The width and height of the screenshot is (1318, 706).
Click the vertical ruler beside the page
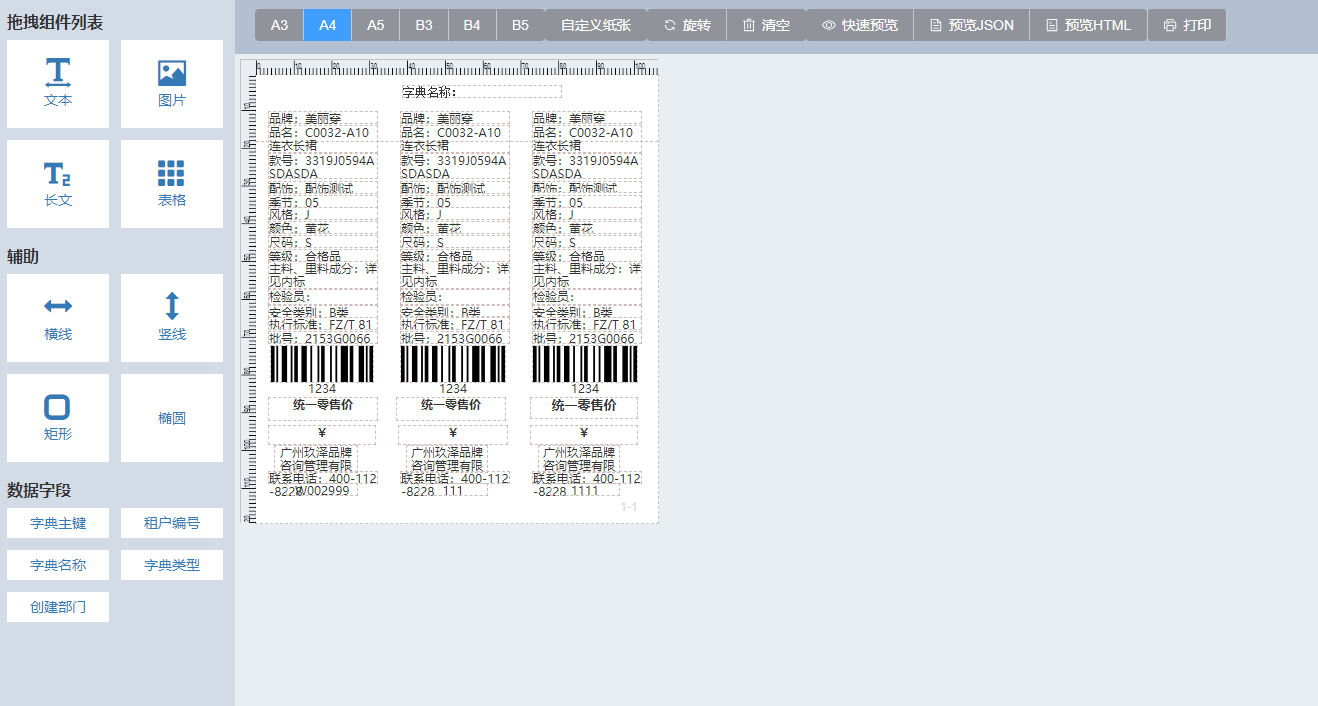[250, 298]
